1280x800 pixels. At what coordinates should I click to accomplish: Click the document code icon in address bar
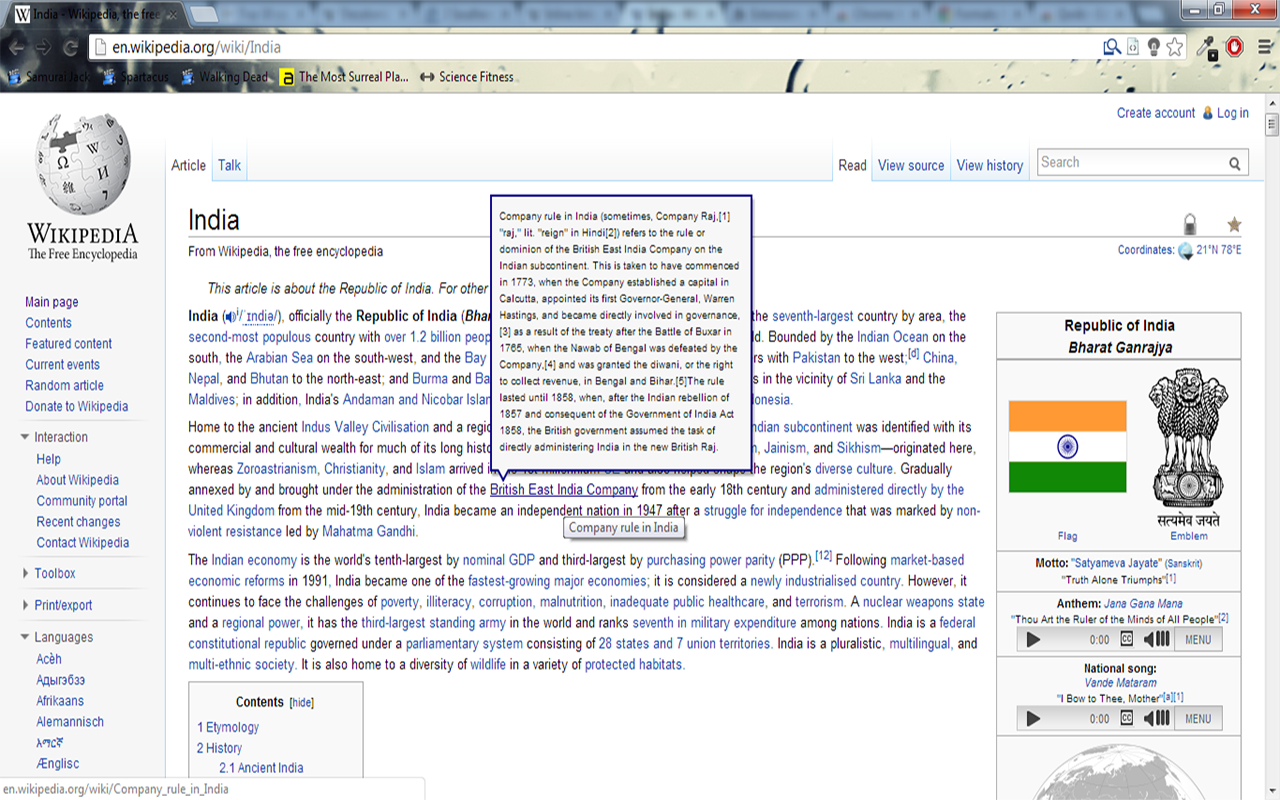[x=1133, y=47]
